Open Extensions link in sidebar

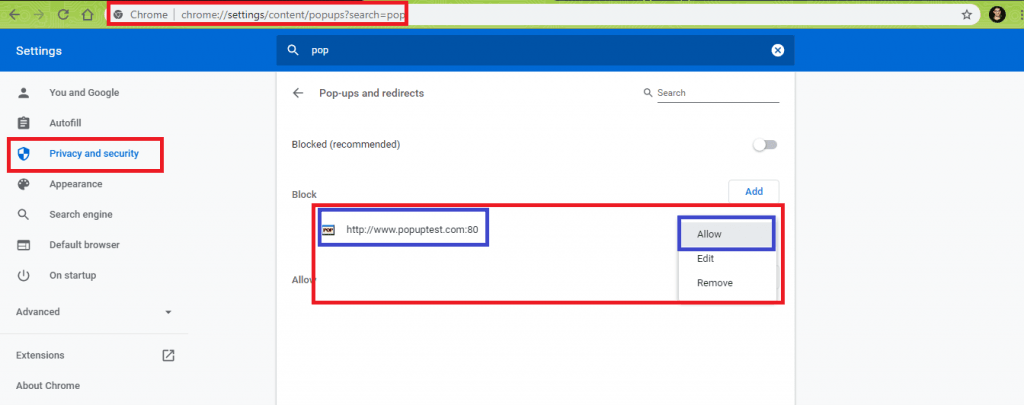(x=40, y=355)
